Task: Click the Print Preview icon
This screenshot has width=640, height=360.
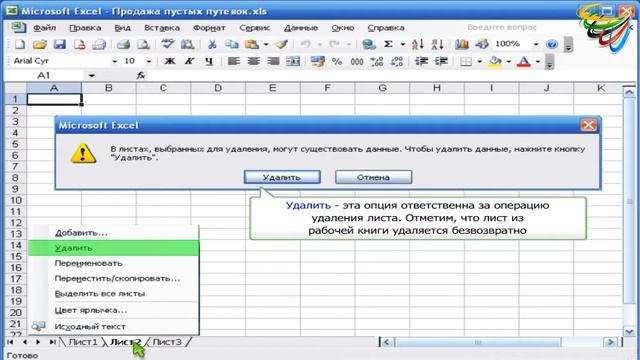Action: (142, 44)
